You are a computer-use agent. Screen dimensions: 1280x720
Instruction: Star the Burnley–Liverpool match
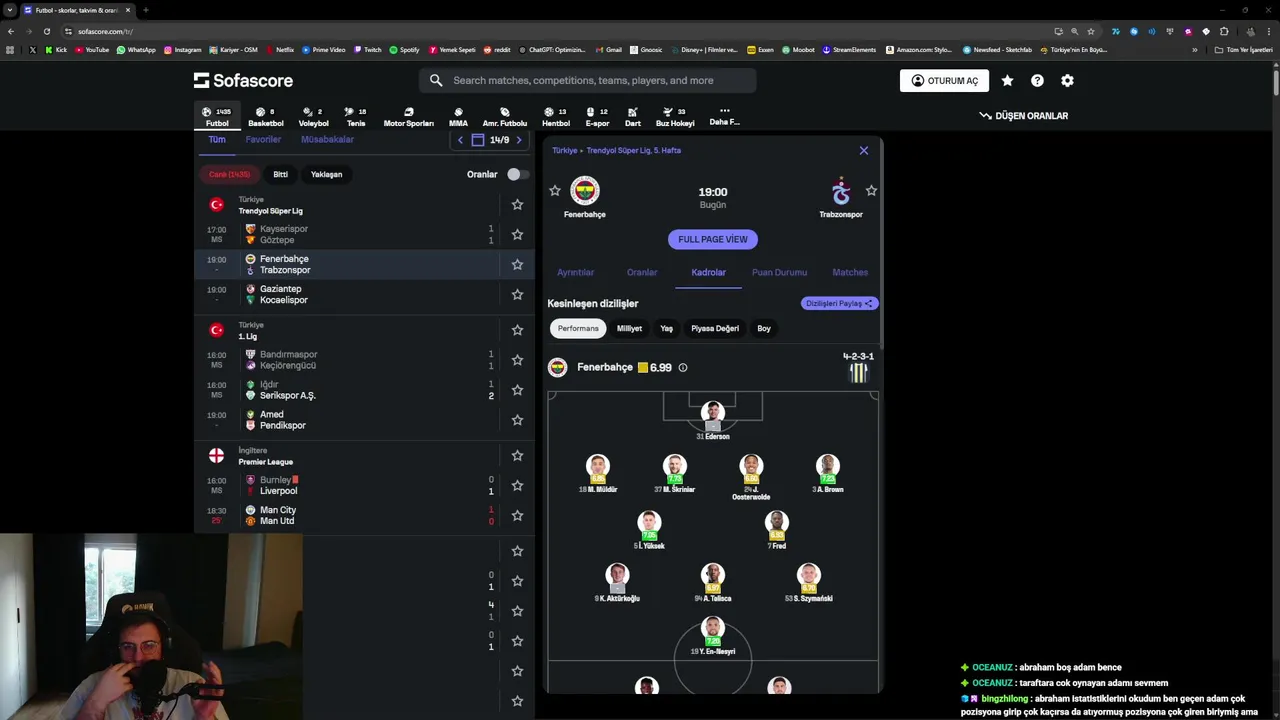(x=517, y=485)
